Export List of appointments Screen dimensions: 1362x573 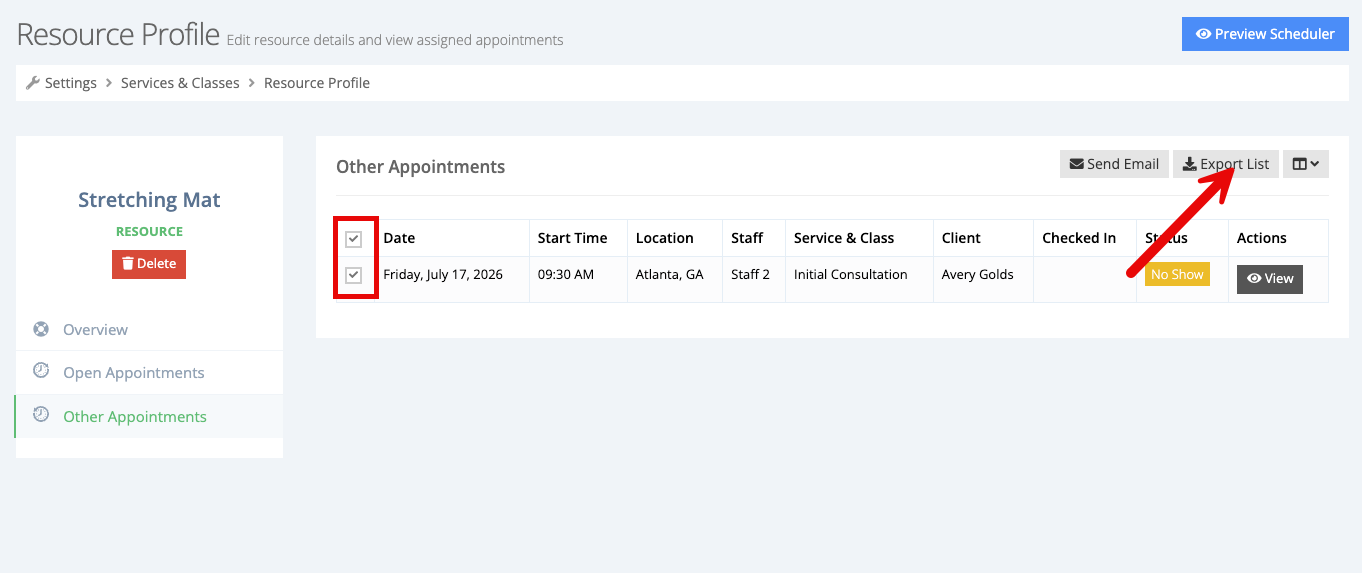(x=1226, y=164)
